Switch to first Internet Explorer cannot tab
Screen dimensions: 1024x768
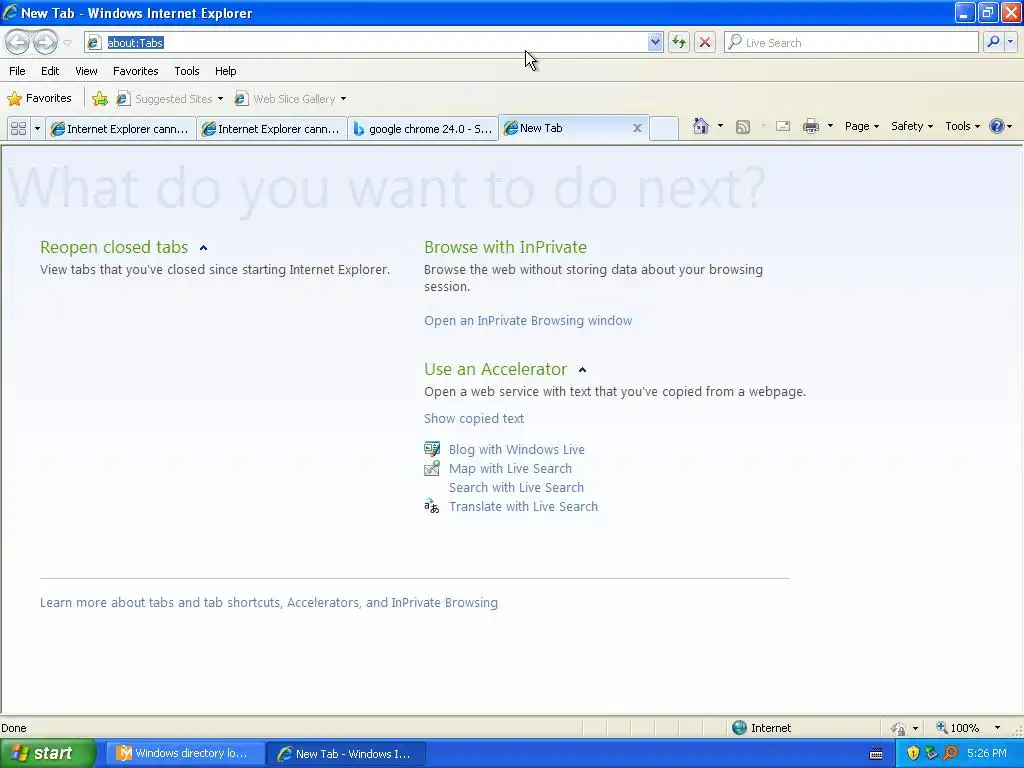tap(121, 129)
